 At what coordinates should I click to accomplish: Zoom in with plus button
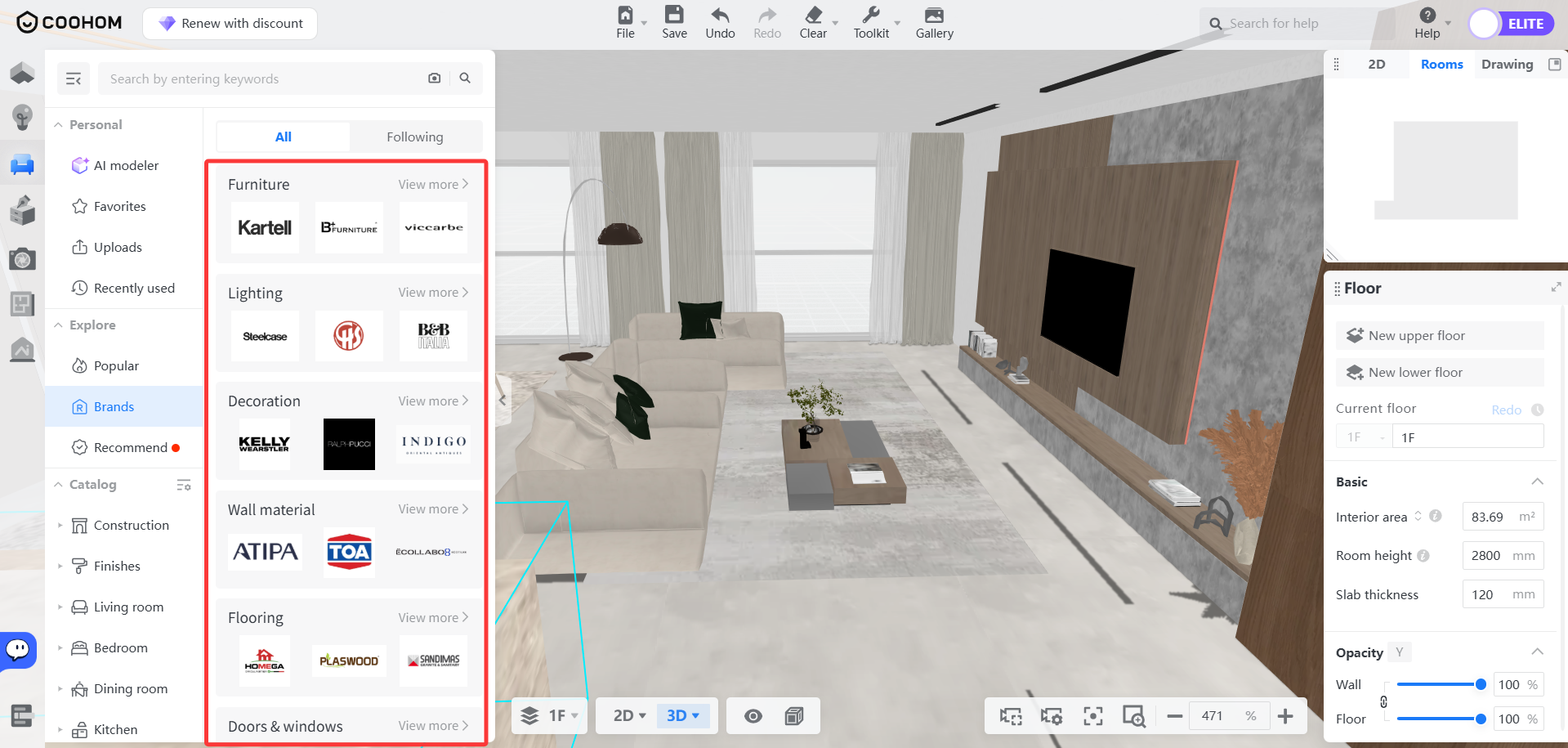(1285, 716)
